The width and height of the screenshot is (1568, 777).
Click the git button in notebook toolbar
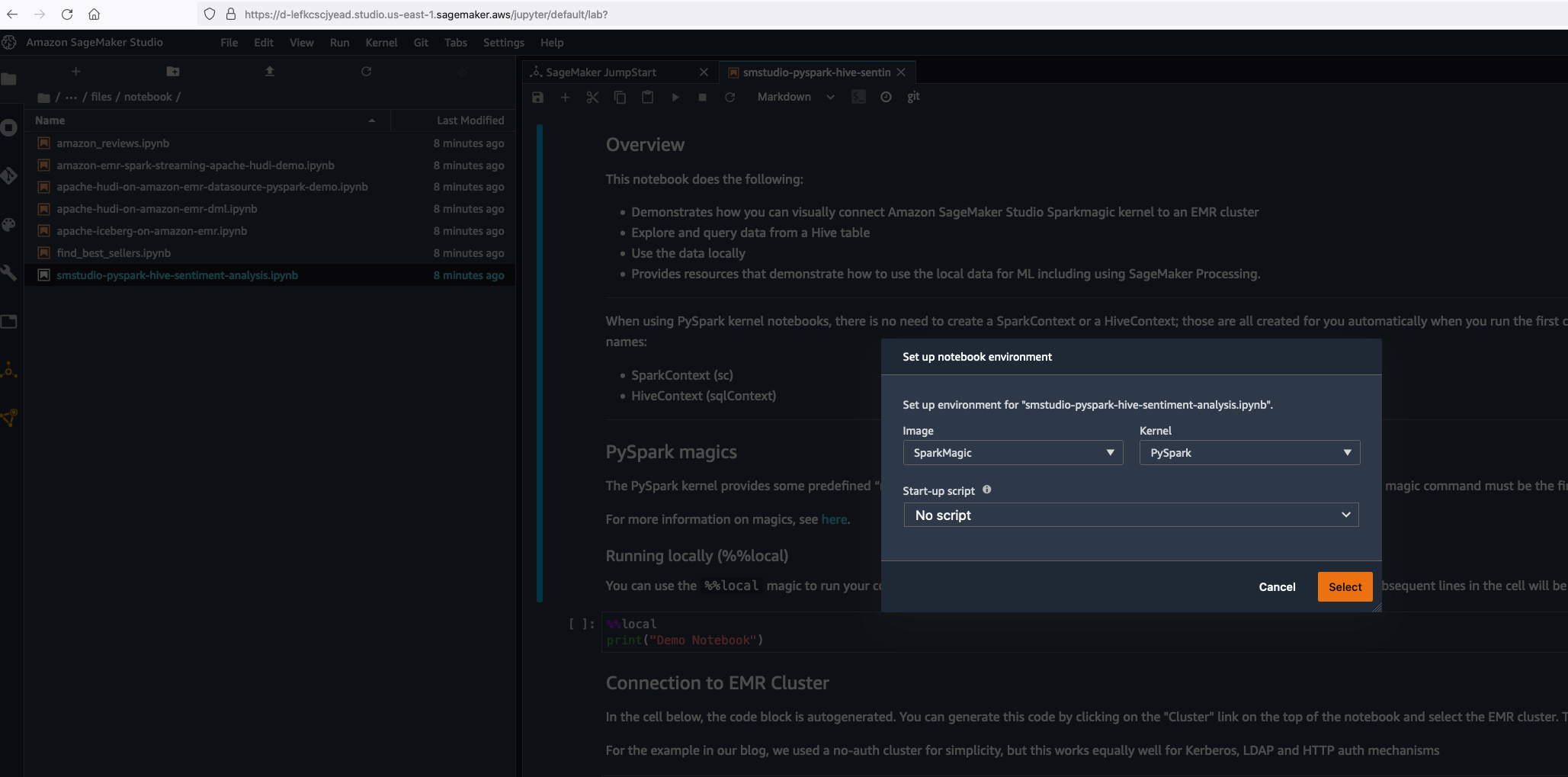(x=913, y=97)
